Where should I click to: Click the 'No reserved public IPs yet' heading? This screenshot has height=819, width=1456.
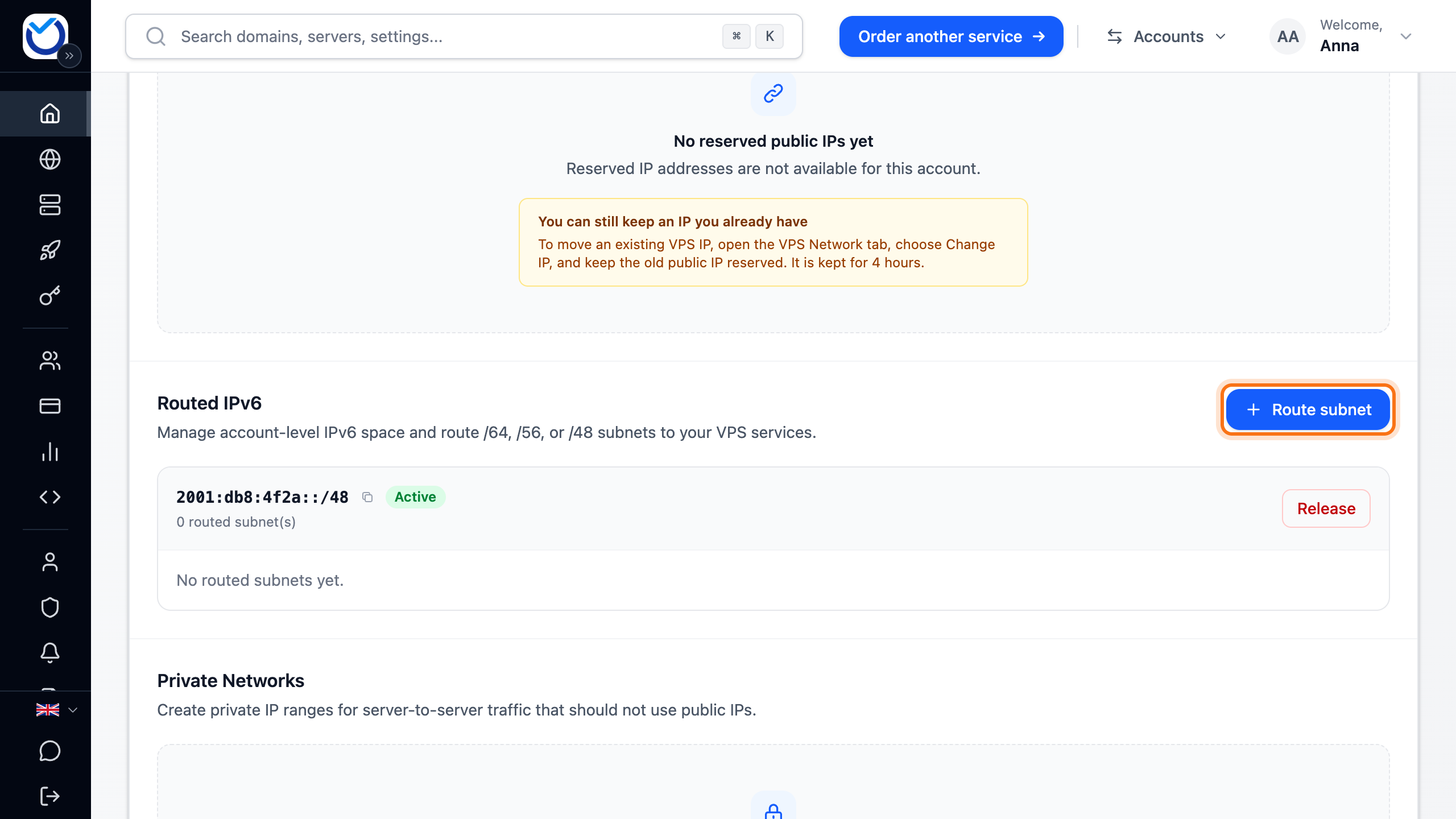(773, 141)
